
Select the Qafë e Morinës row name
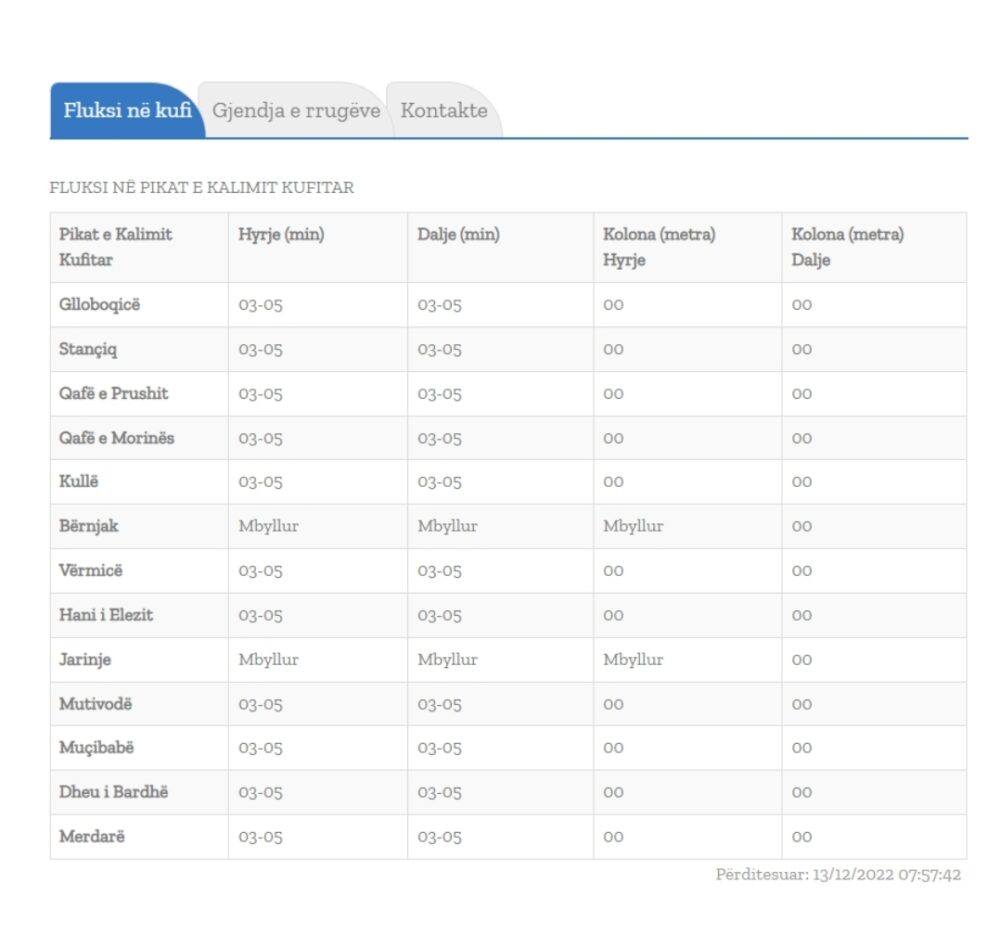(117, 438)
